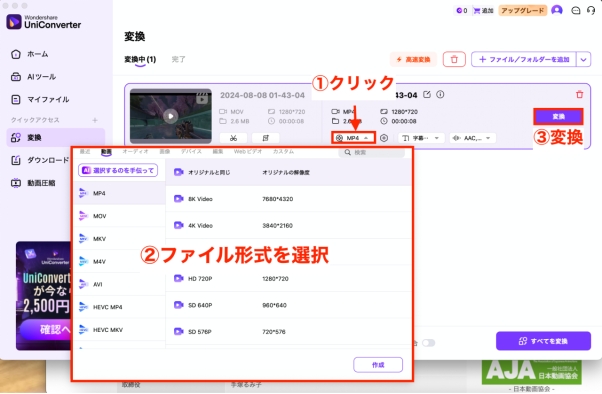Viewport: 602px width, 394px height.
Task: Select the 画像 format tab
Action: click(165, 152)
